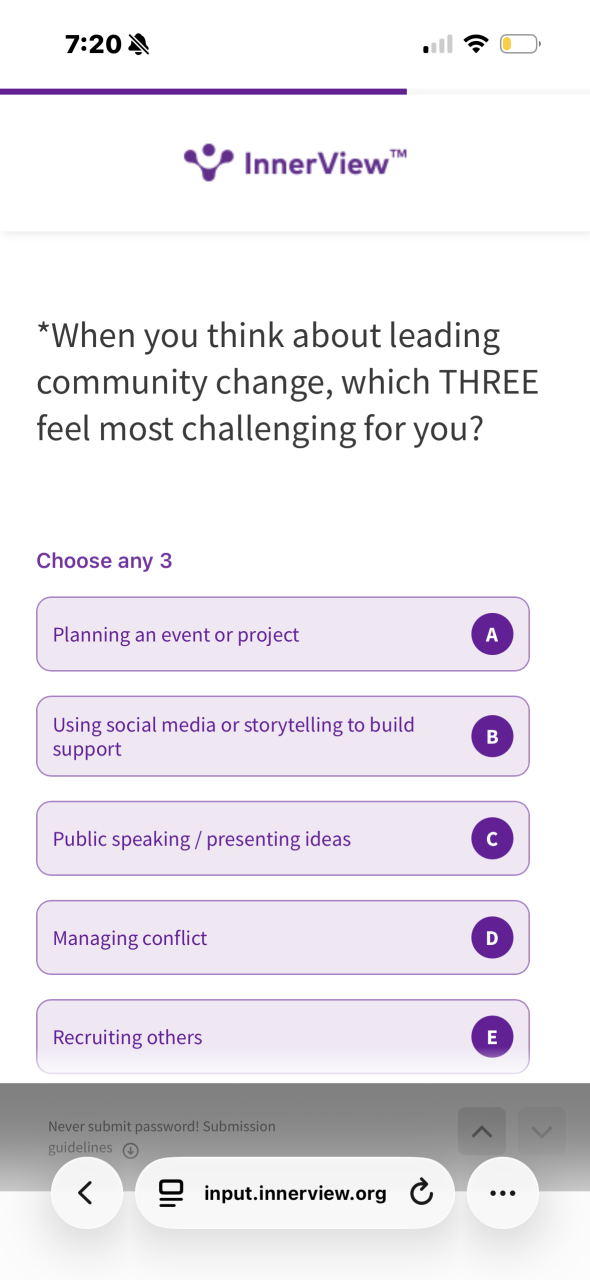The height and width of the screenshot is (1280, 590).
Task: Check the Public speaking / presenting ideas option
Action: [x=283, y=838]
